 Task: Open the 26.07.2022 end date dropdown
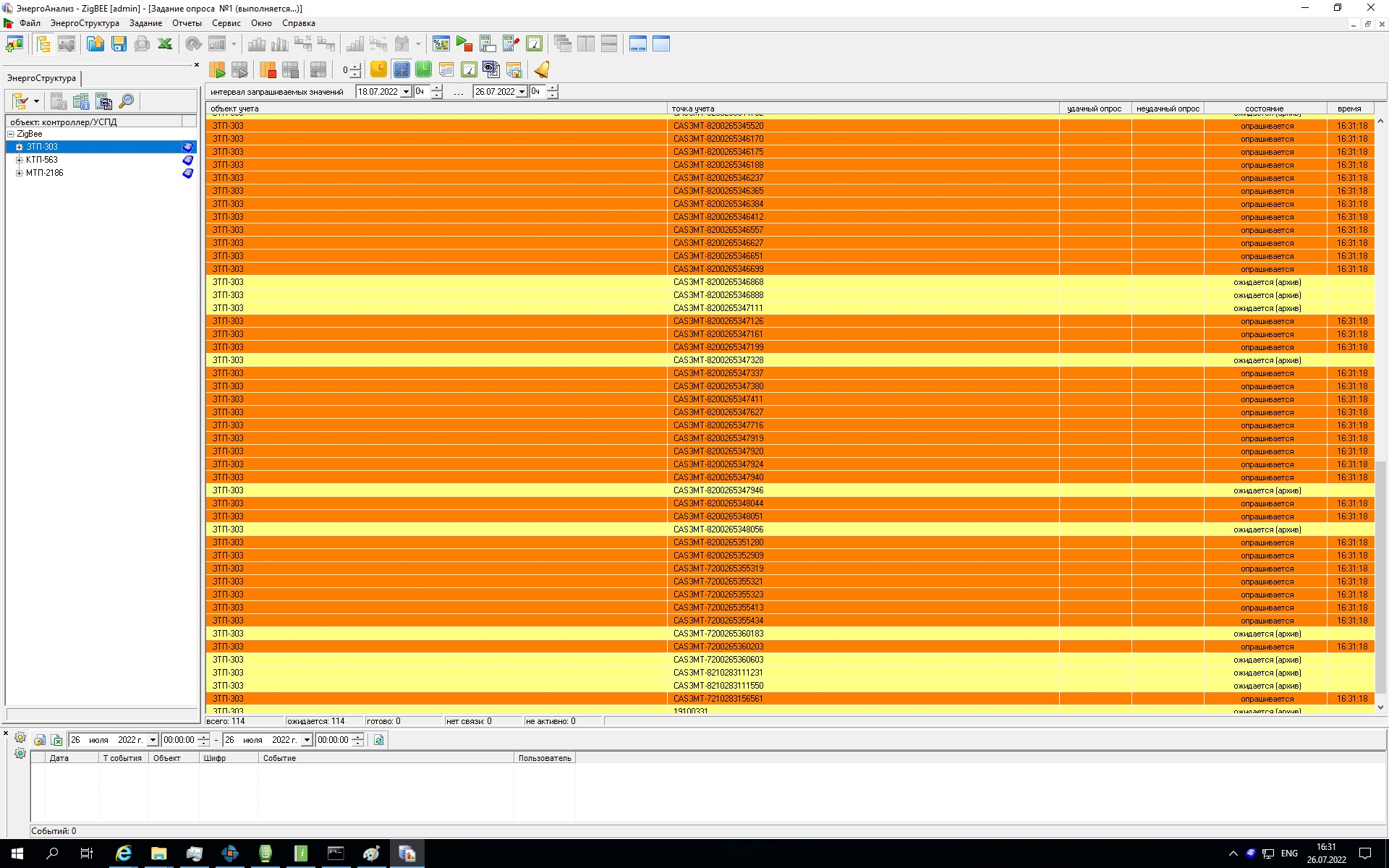pyautogui.click(x=522, y=92)
